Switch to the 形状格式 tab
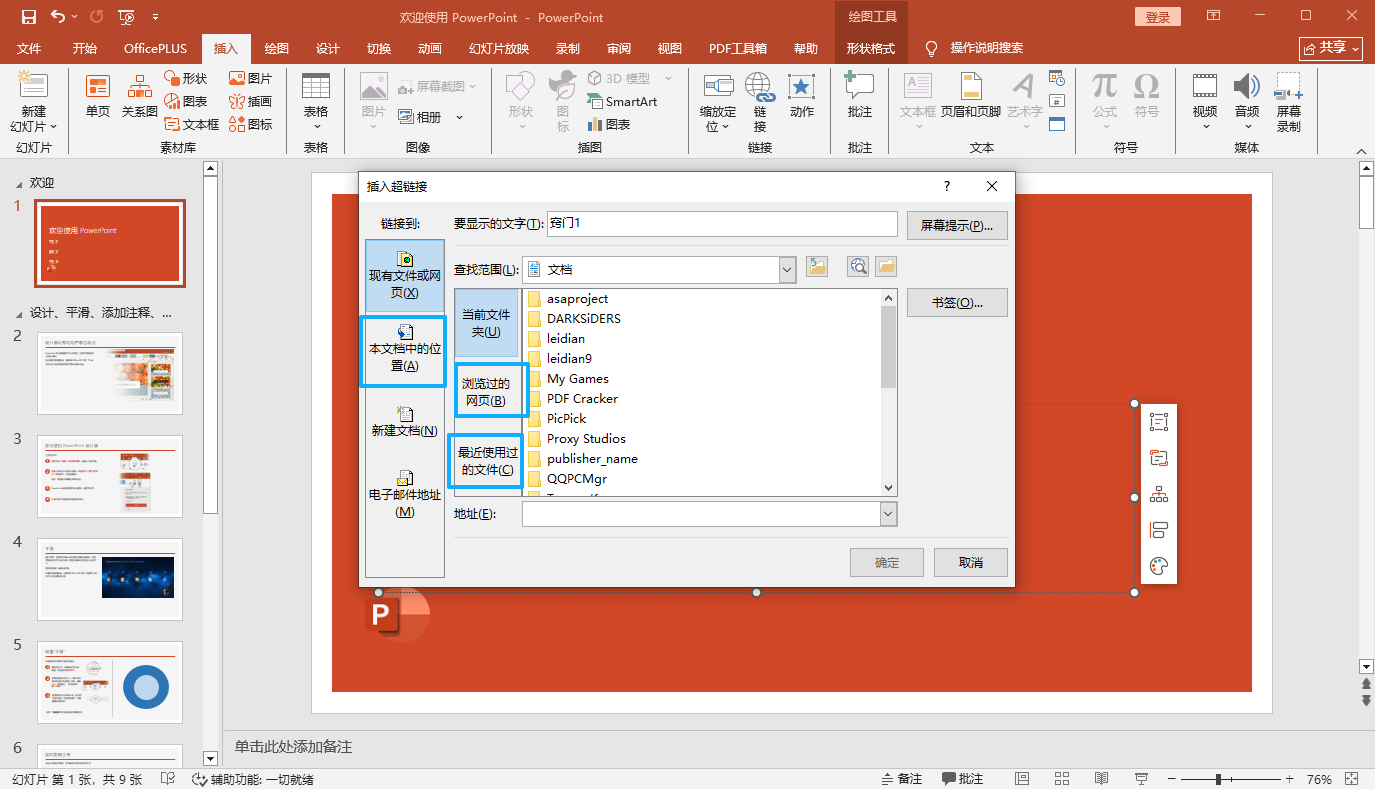This screenshot has width=1375, height=789. point(871,49)
